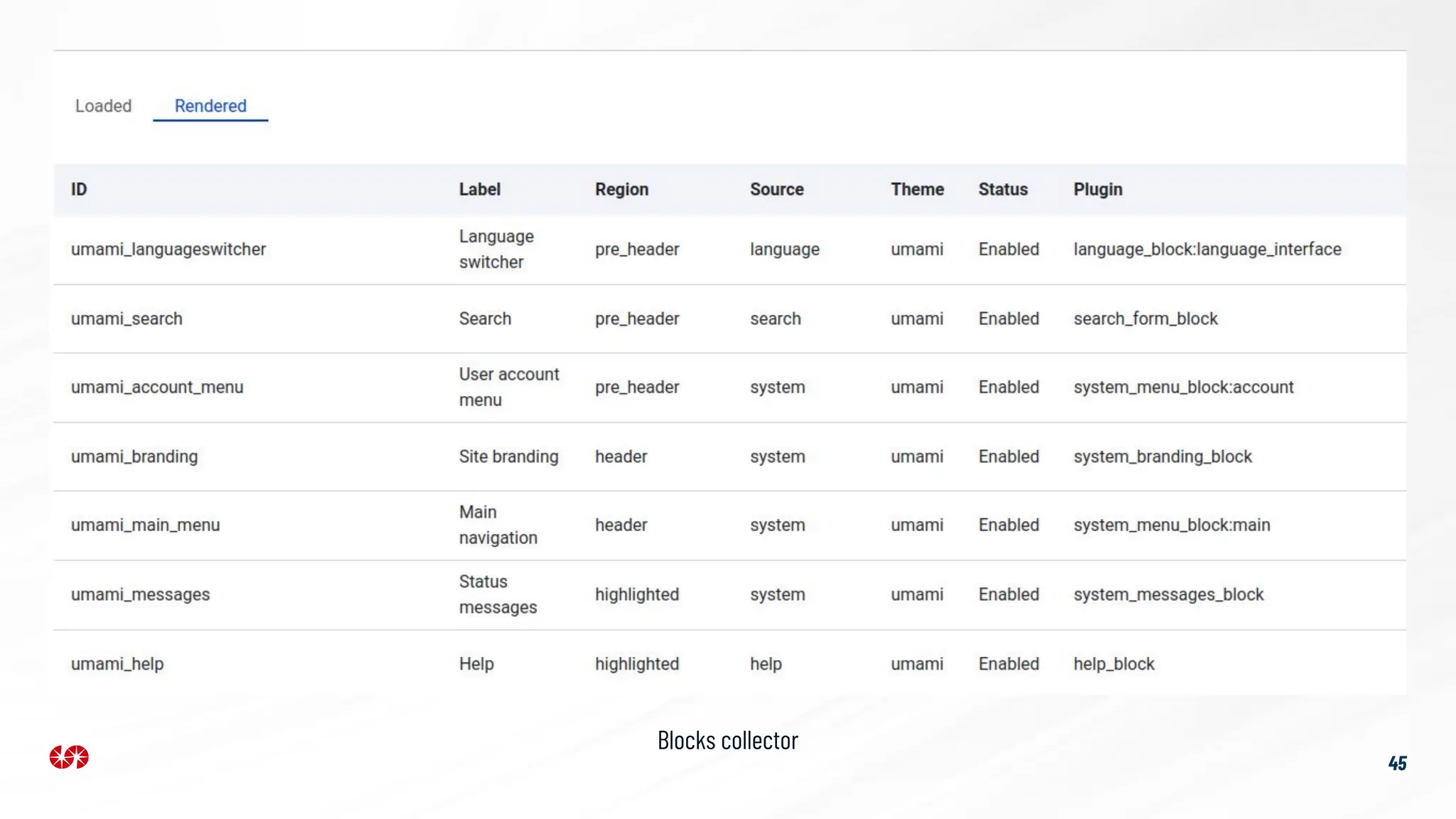This screenshot has width=1456, height=819.
Task: Click the Region column header
Action: click(x=621, y=190)
